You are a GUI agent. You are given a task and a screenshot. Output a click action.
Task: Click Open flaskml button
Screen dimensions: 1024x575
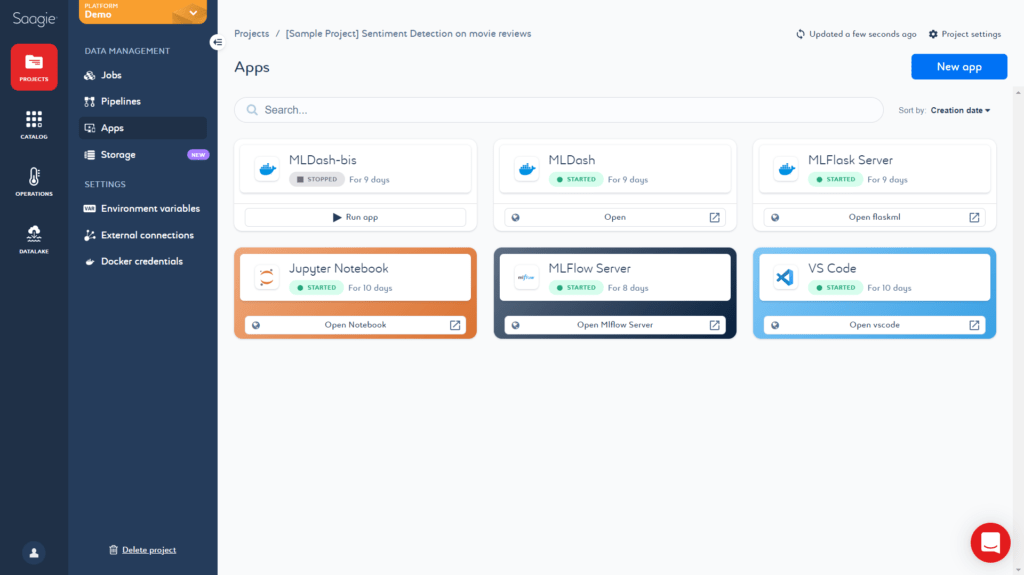tap(874, 217)
